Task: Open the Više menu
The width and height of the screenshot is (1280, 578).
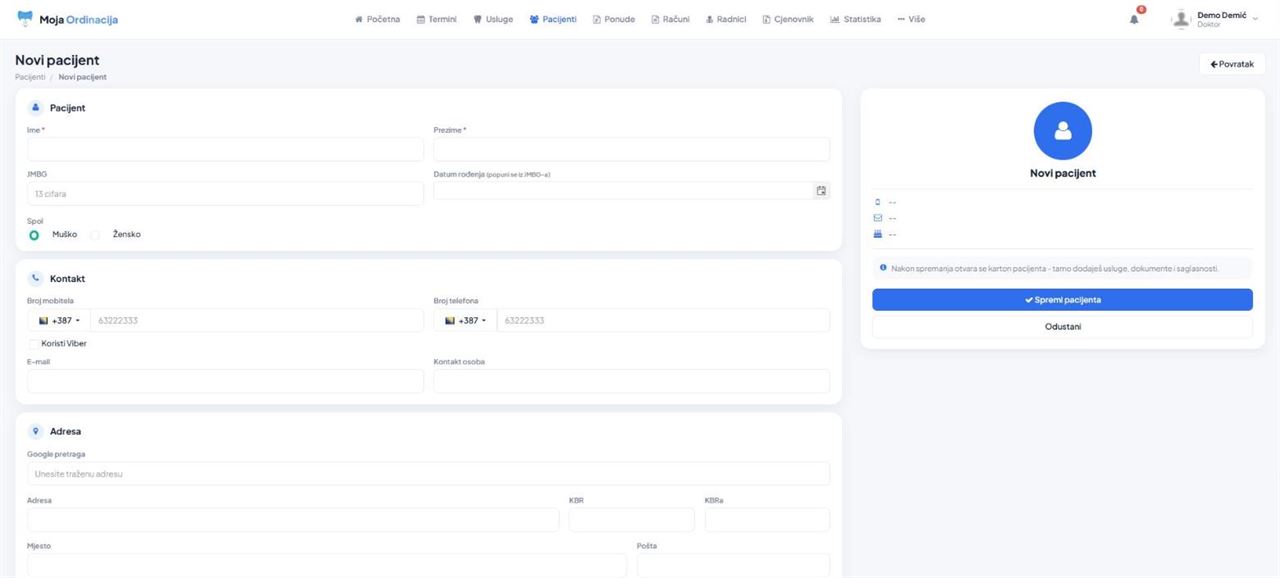Action: [911, 19]
